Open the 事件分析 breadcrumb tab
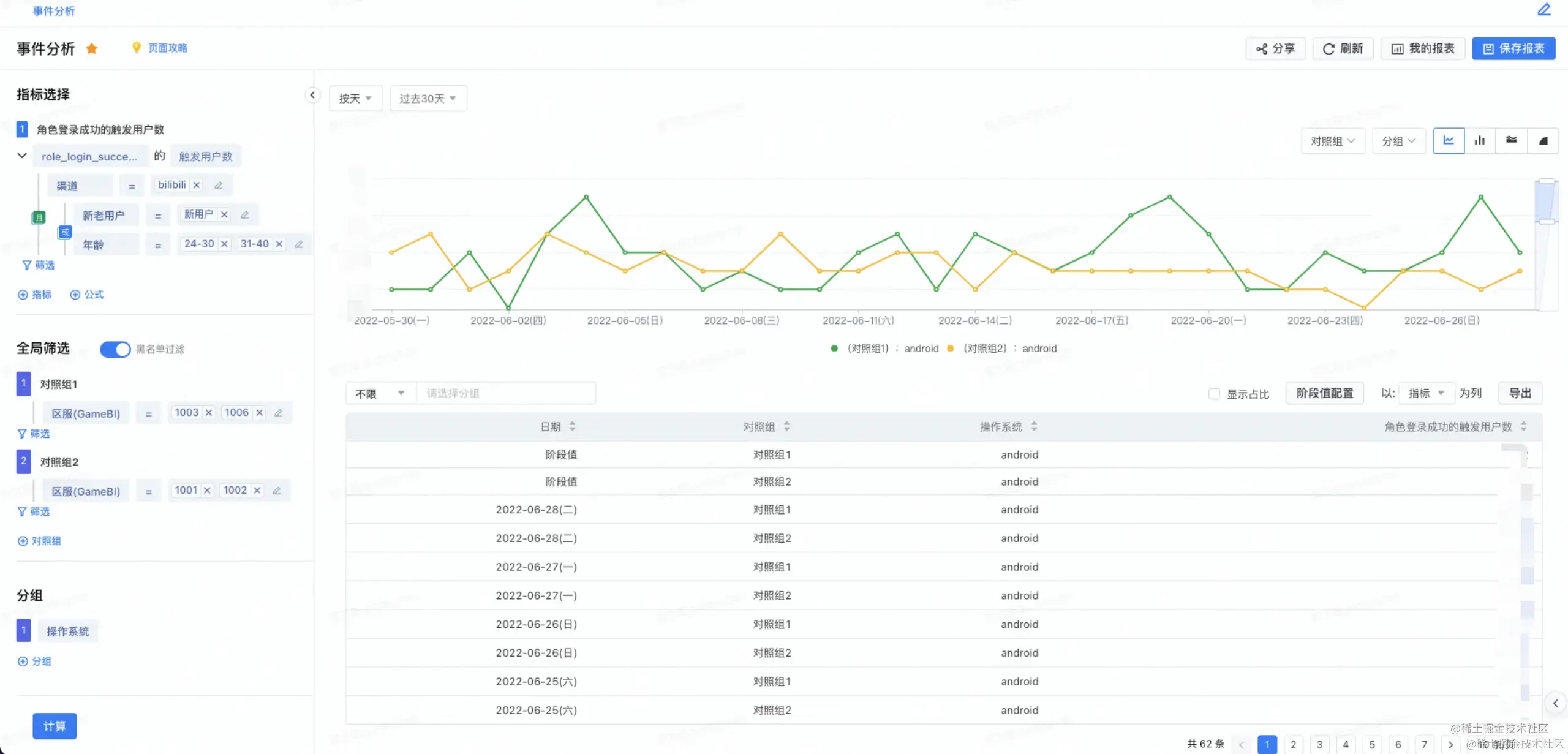1568x754 pixels. tap(54, 10)
